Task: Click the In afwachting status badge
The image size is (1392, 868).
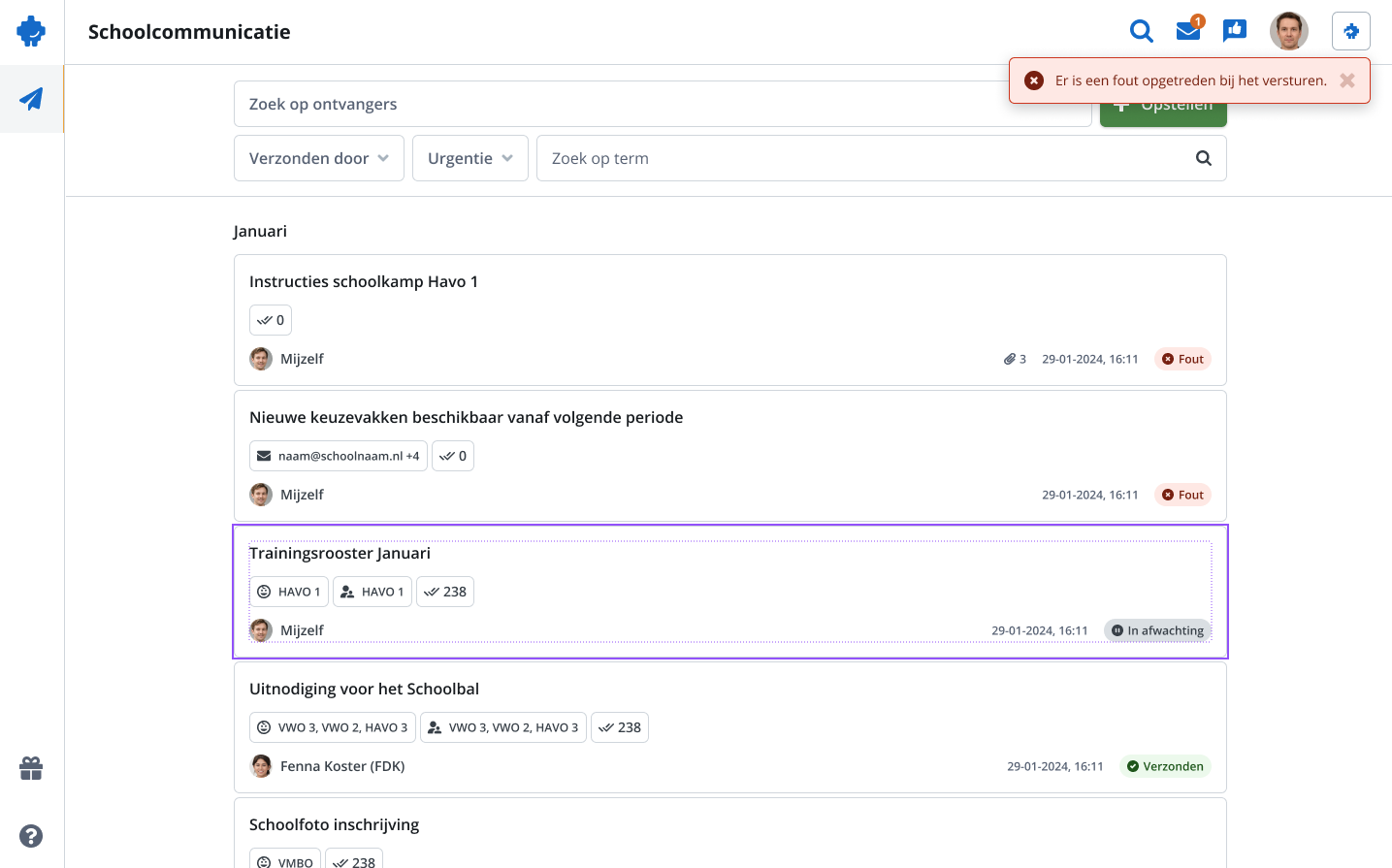Action: tap(1157, 630)
